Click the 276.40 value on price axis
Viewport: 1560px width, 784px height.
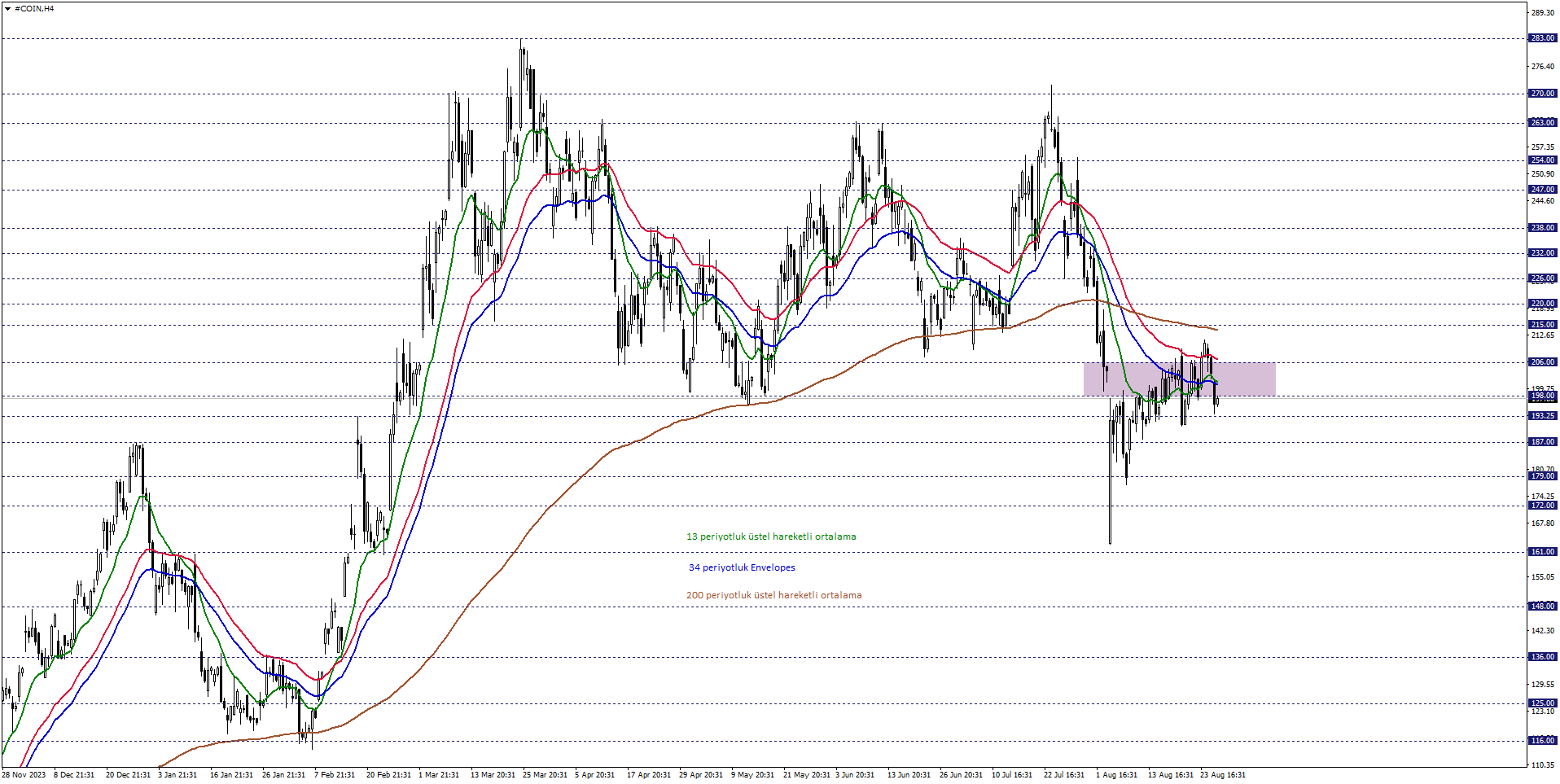point(1543,67)
